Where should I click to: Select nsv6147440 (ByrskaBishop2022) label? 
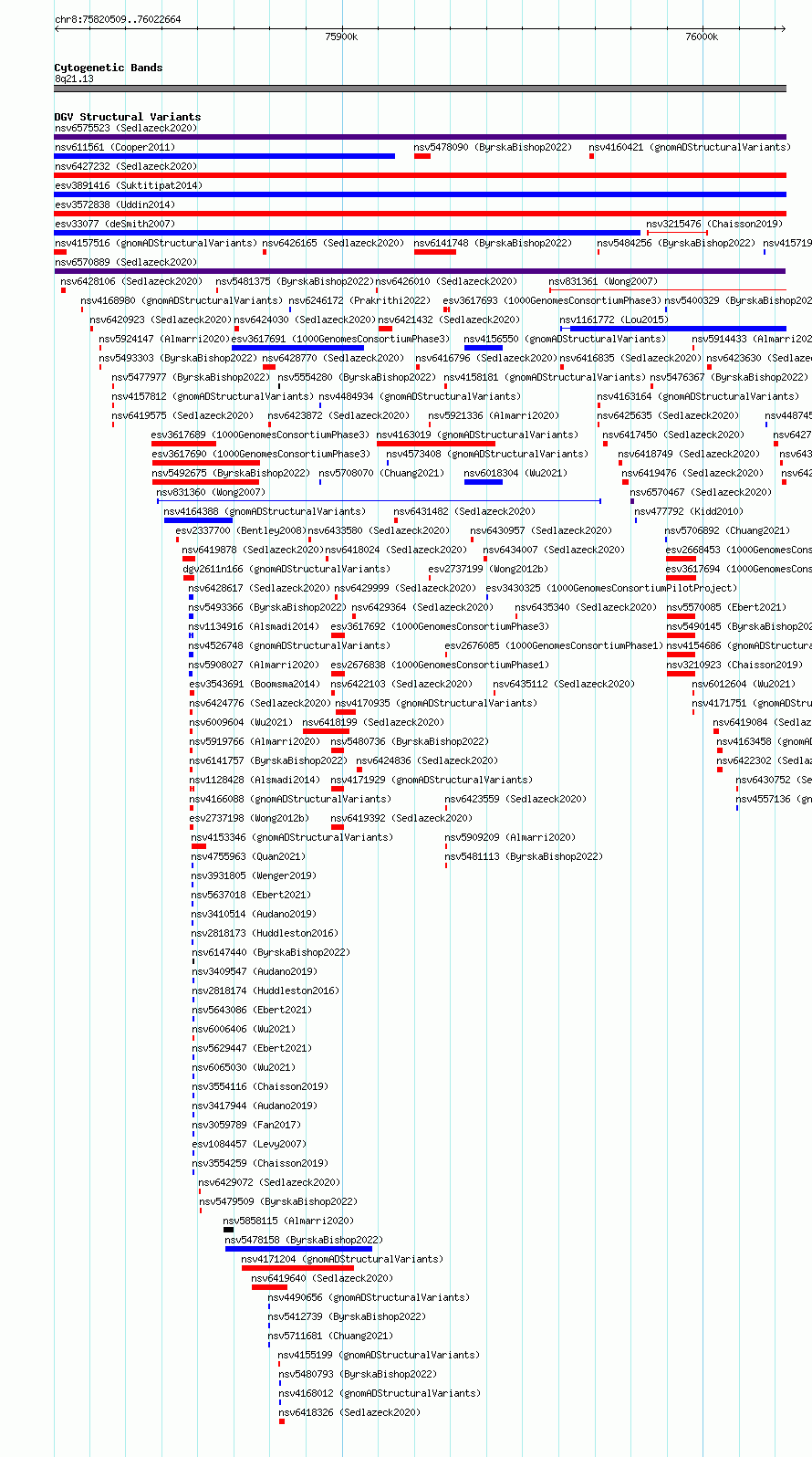(x=271, y=952)
